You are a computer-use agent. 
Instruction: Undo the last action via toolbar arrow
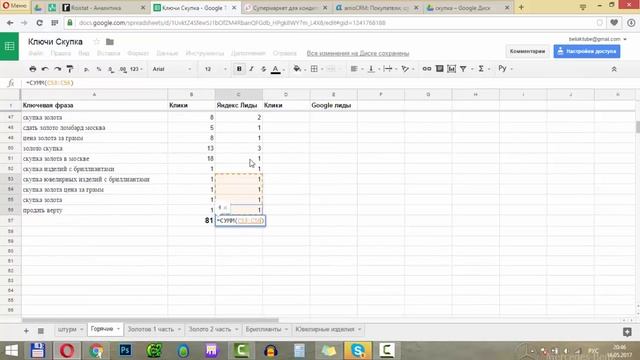[x=45, y=69]
